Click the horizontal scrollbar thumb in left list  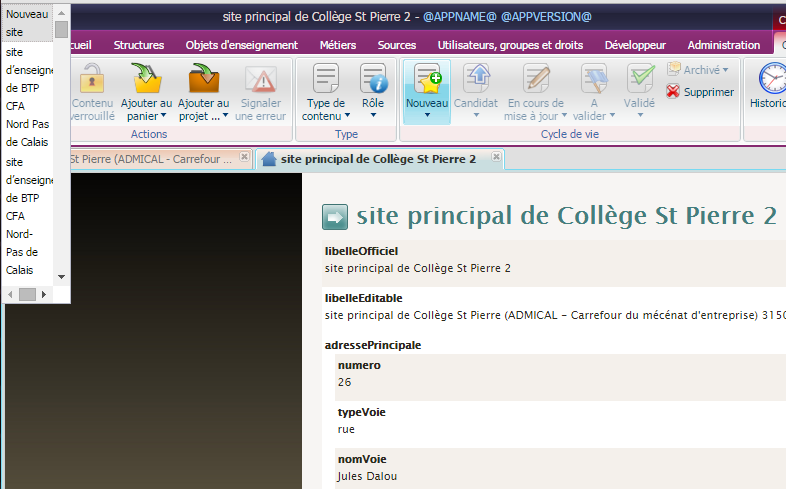tap(27, 294)
